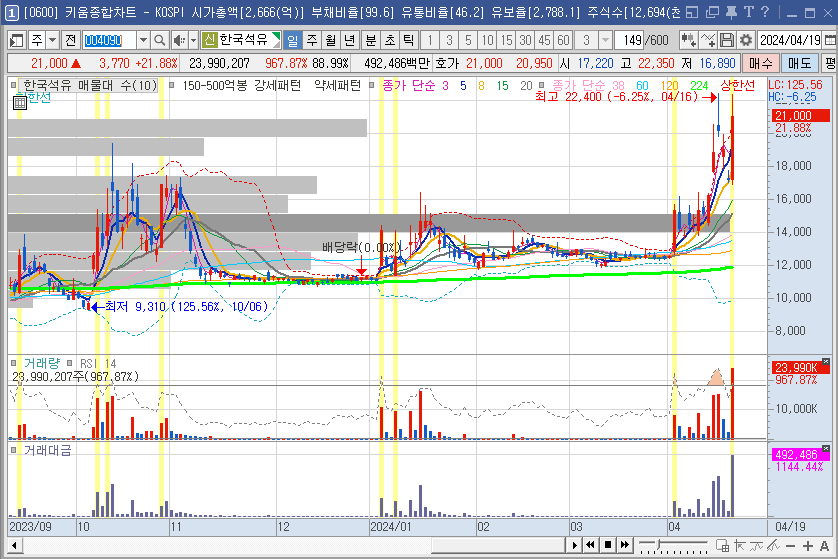
Task: Click the data grid icon on chart
Action: 19,103
